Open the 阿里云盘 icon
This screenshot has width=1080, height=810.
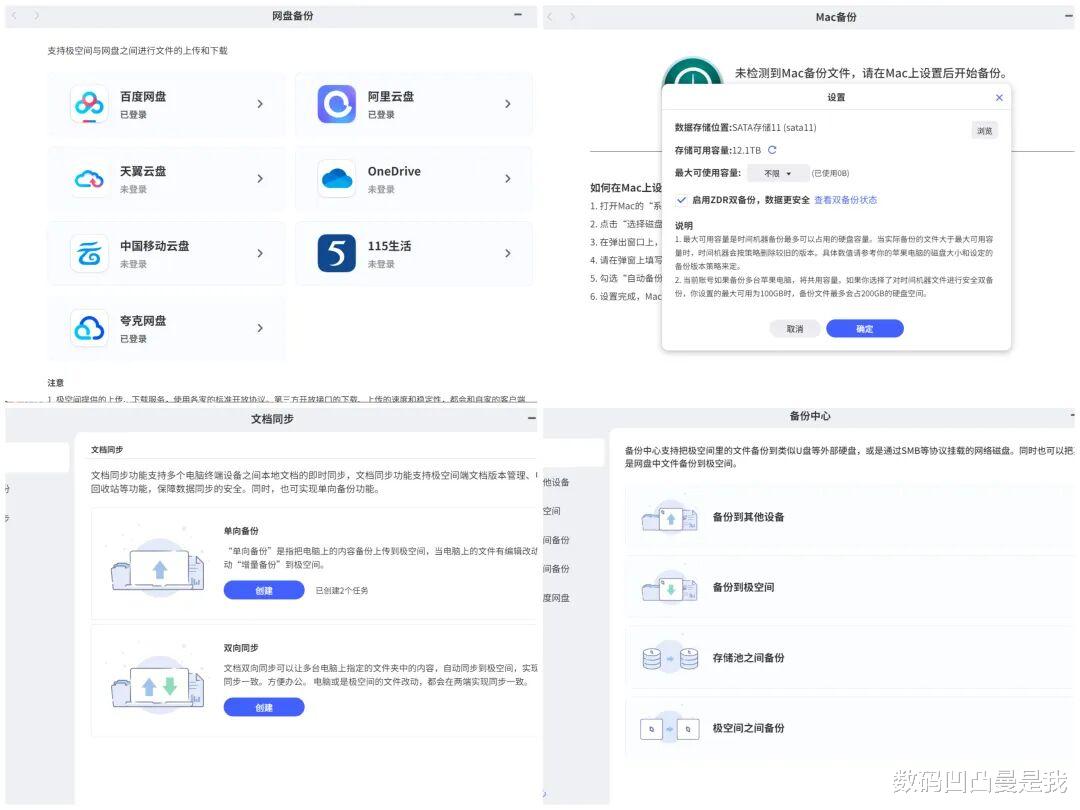click(x=337, y=104)
